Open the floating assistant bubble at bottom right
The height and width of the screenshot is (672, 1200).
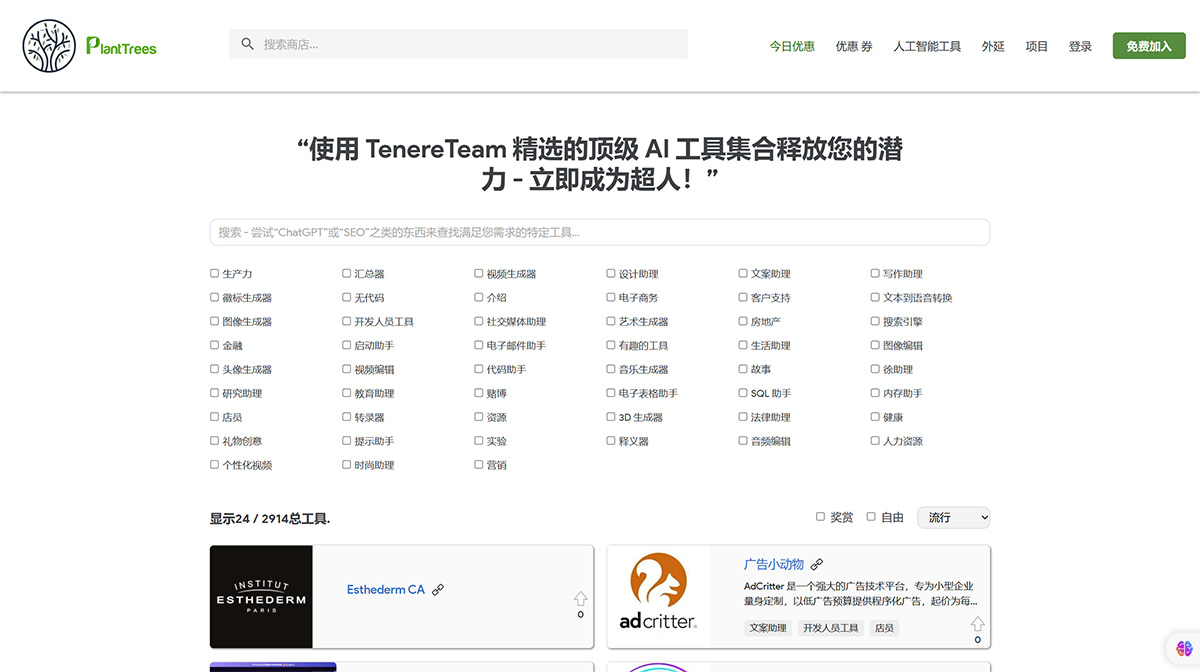coord(1184,648)
